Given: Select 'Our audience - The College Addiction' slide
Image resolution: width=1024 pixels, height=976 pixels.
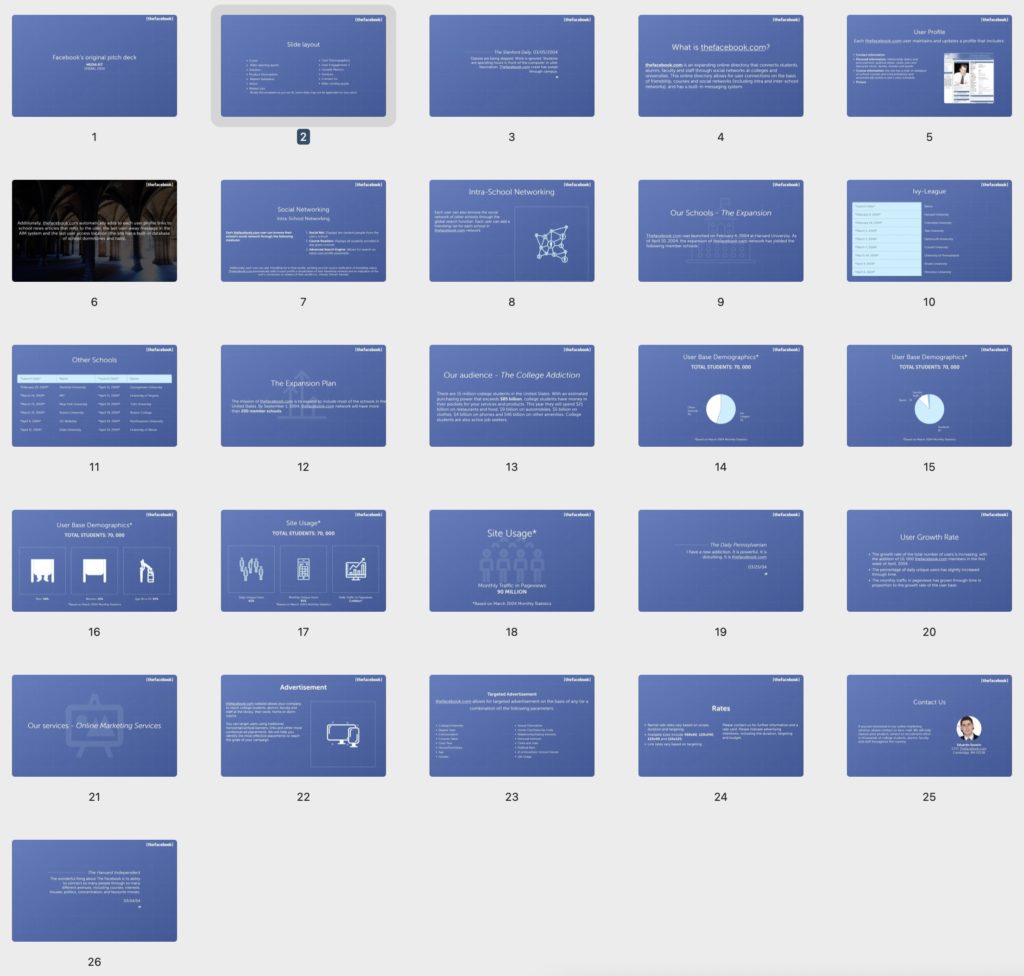Looking at the screenshot, I should (x=511, y=396).
